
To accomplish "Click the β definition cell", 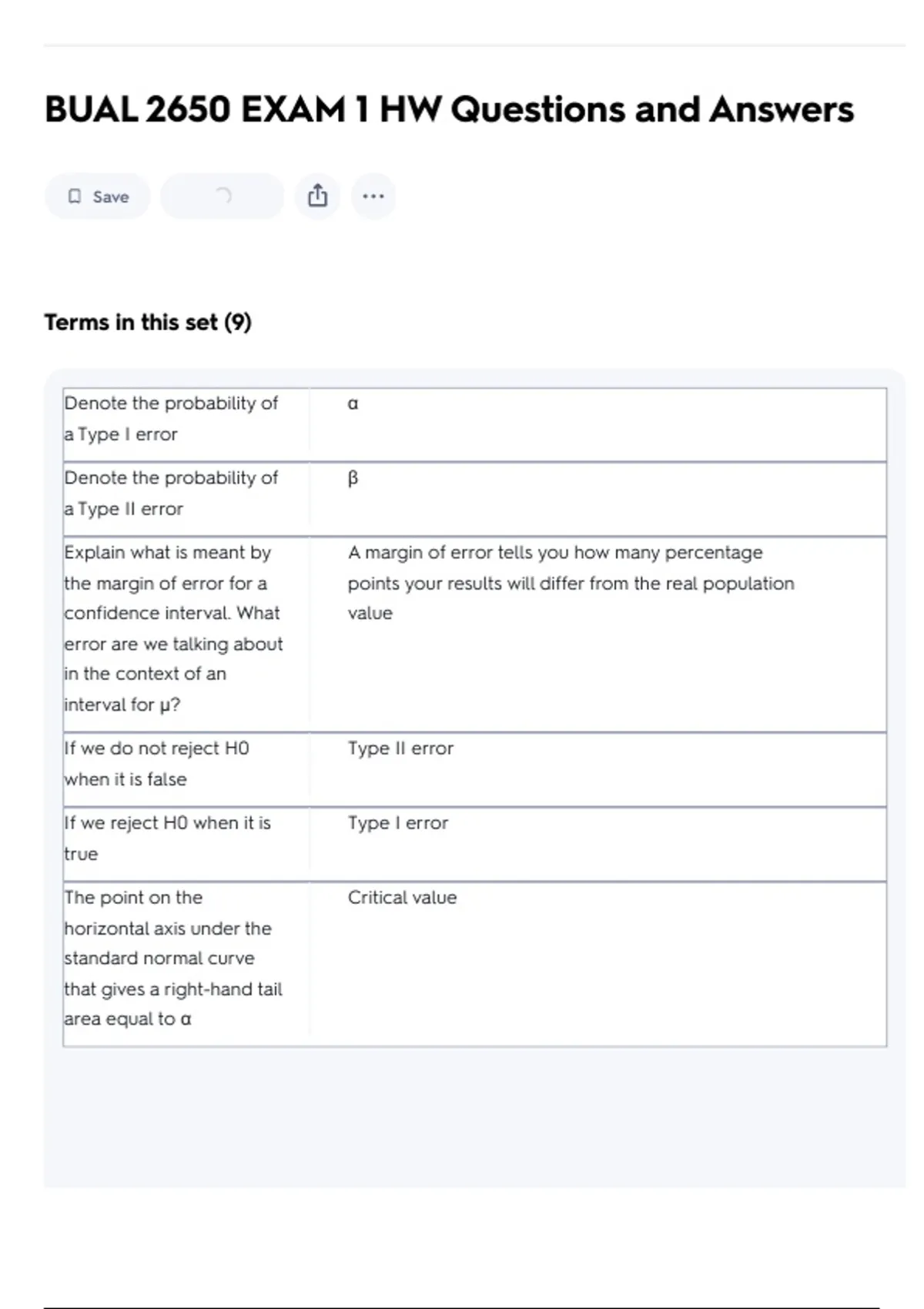I will tap(353, 478).
